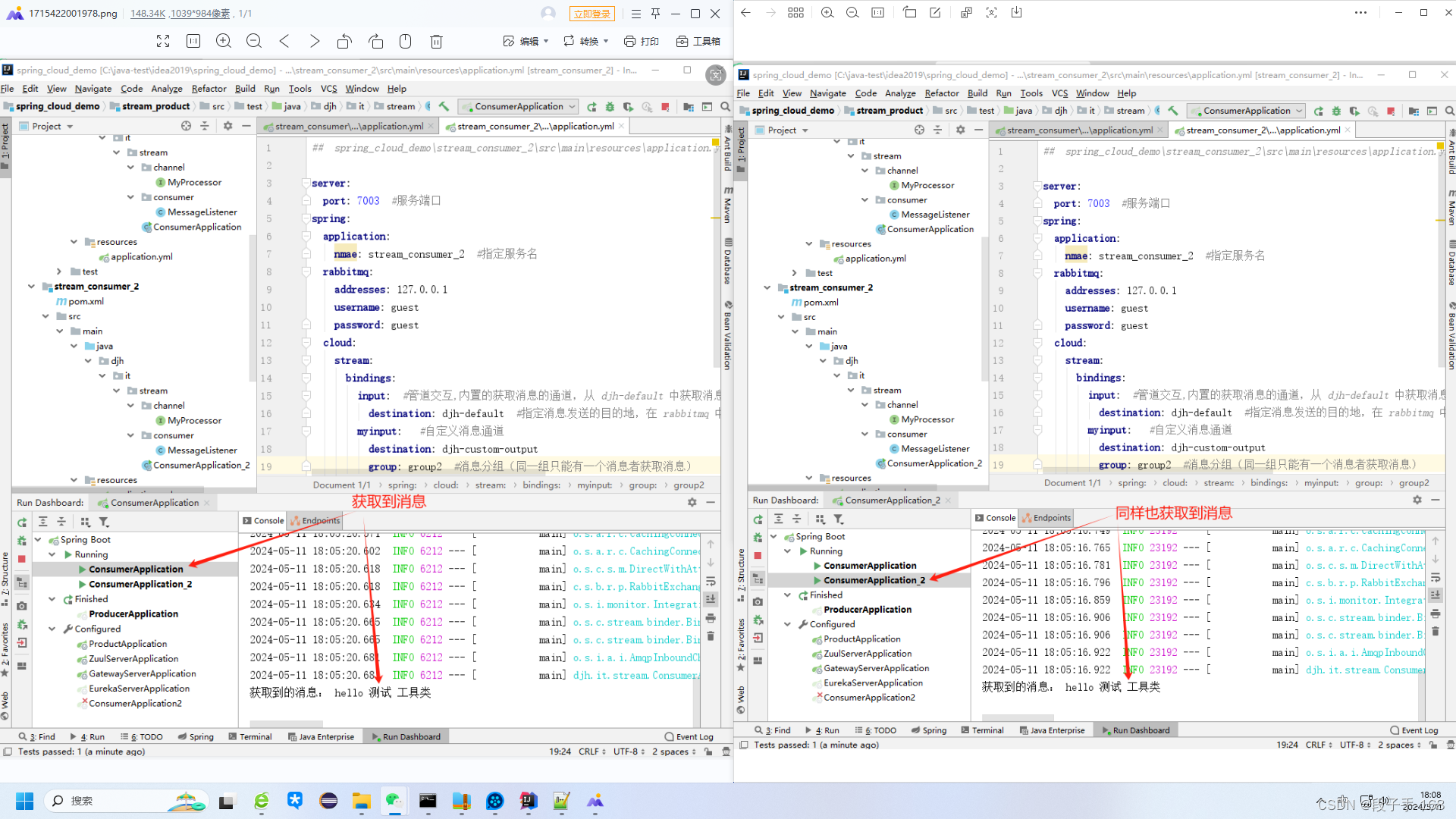Open the three-dot more menu in right viewer

(1360, 12)
